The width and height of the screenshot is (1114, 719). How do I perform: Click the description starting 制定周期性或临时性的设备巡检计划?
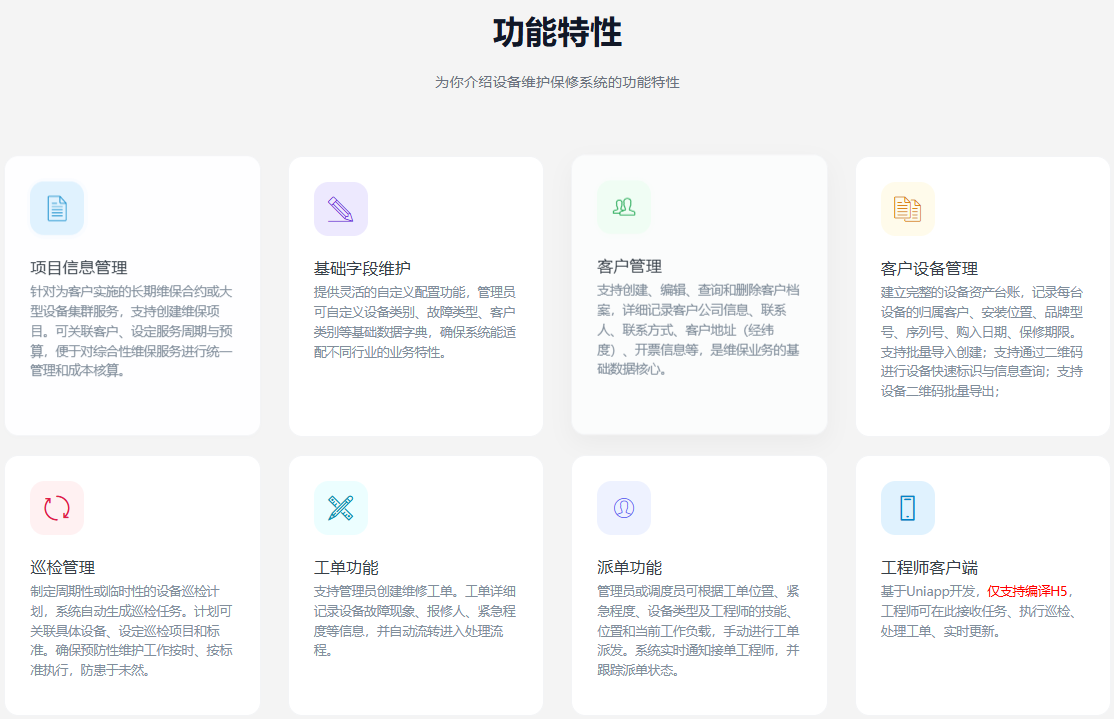131,631
